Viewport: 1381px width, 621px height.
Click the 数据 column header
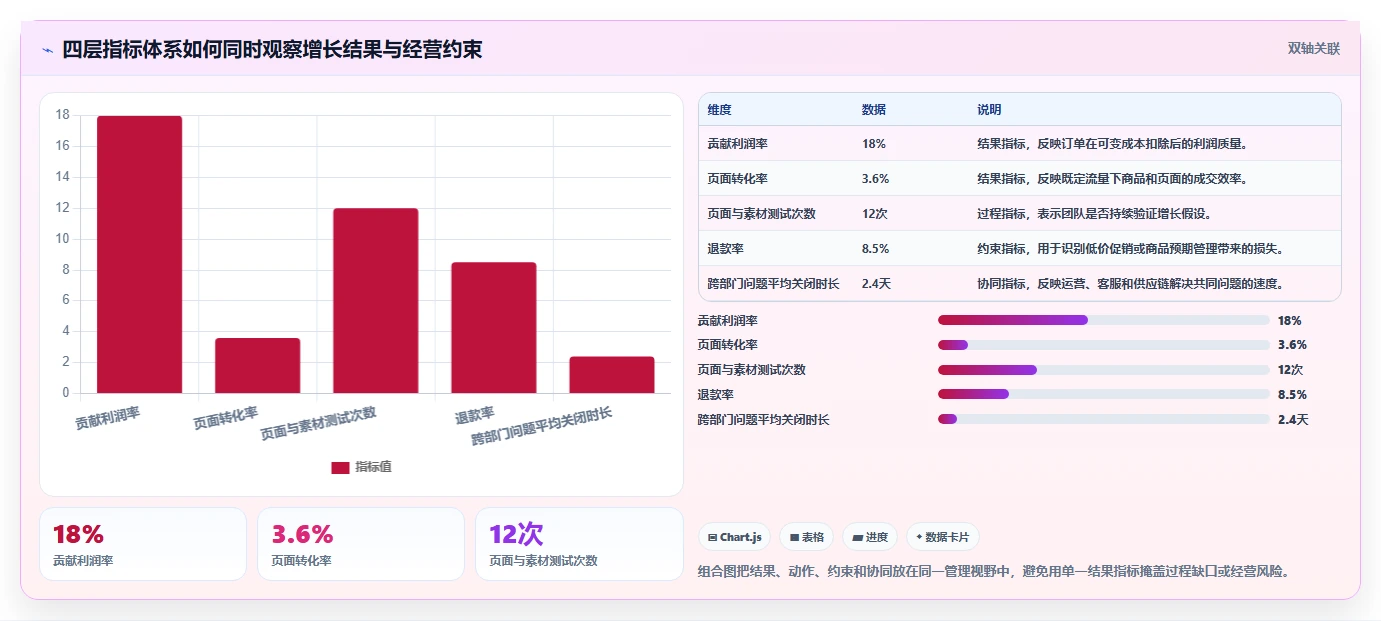(x=874, y=110)
